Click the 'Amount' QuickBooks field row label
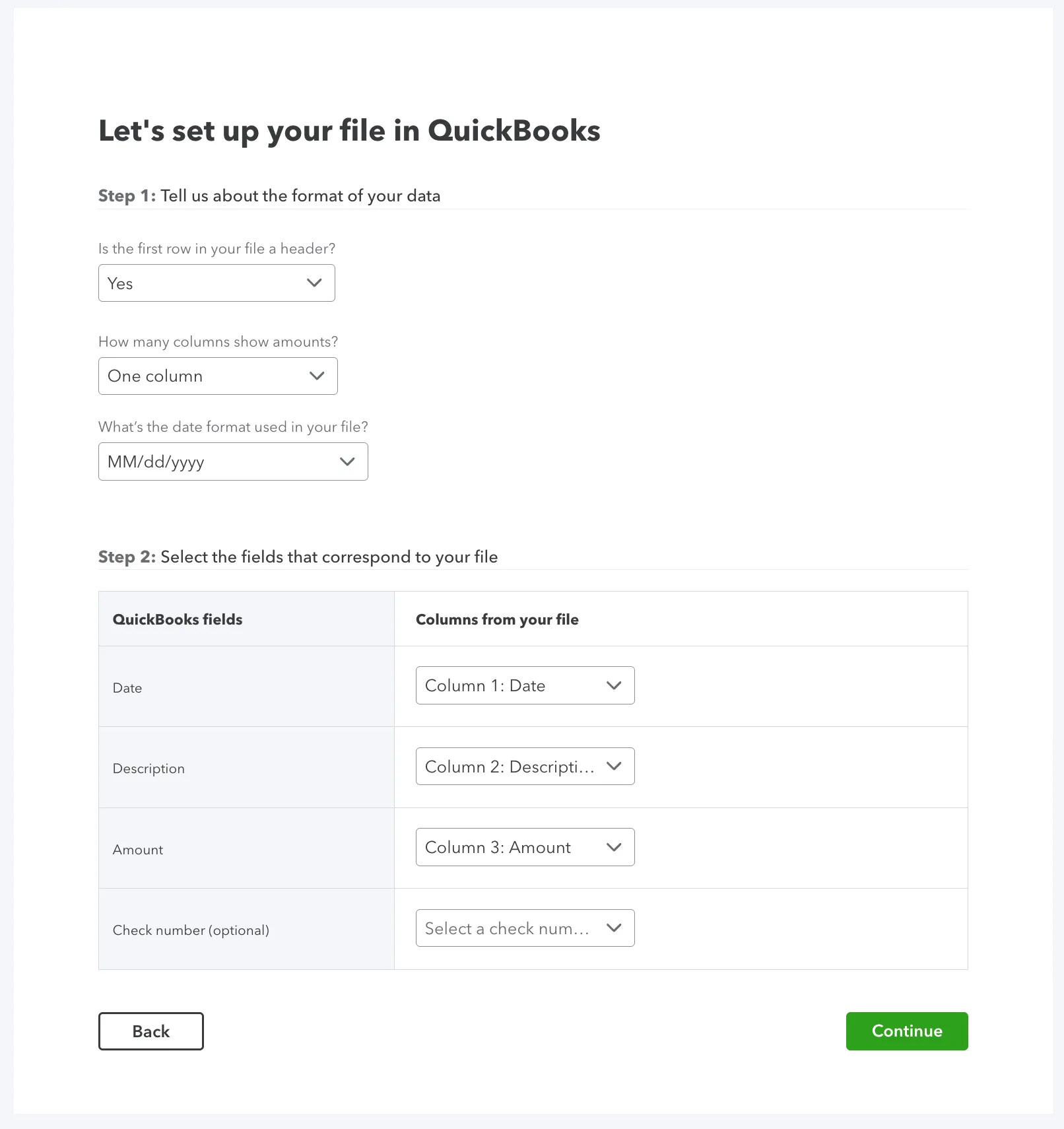1064x1129 pixels. [138, 850]
